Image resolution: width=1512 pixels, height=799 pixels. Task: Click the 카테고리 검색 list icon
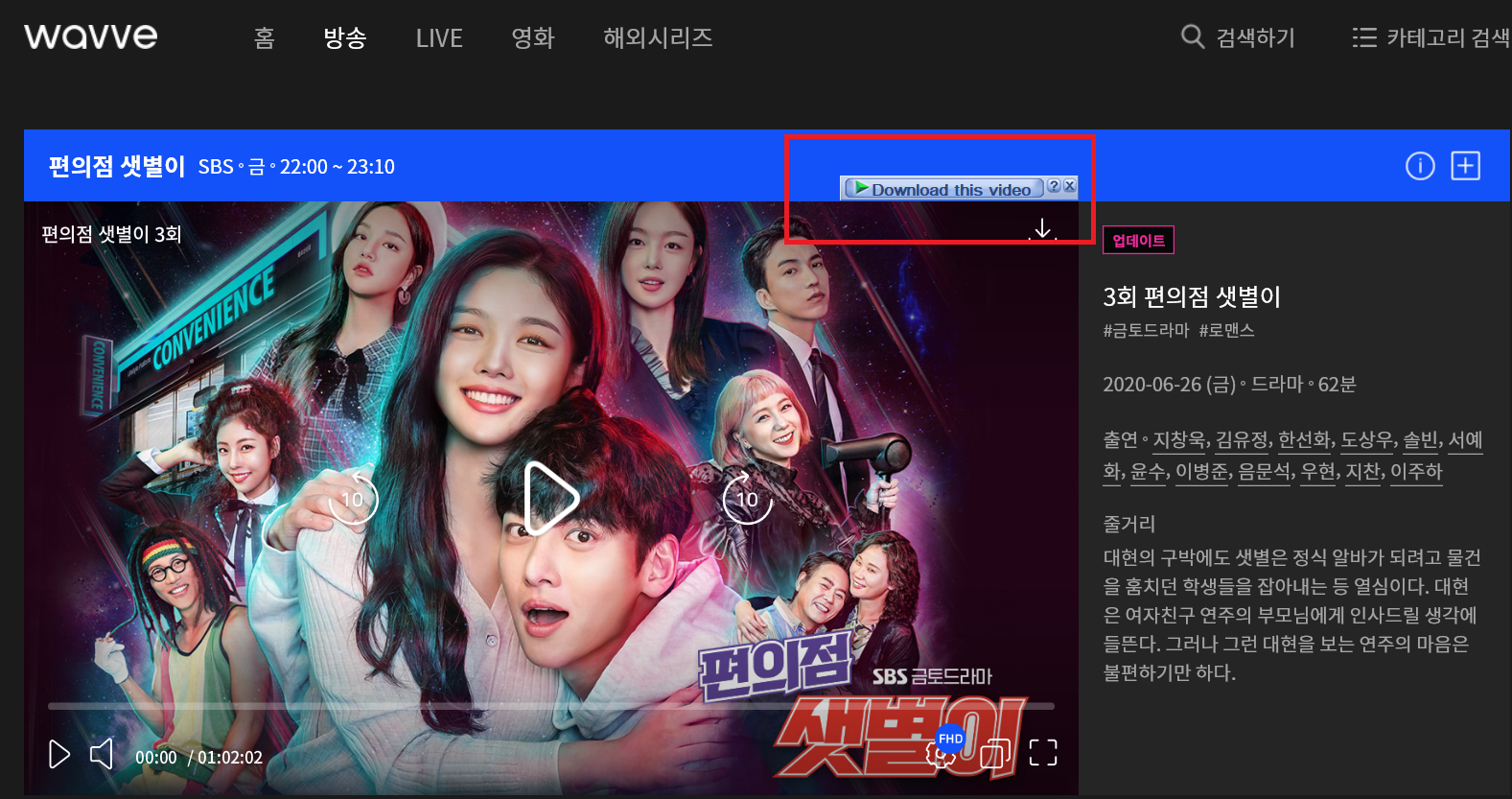1364,37
